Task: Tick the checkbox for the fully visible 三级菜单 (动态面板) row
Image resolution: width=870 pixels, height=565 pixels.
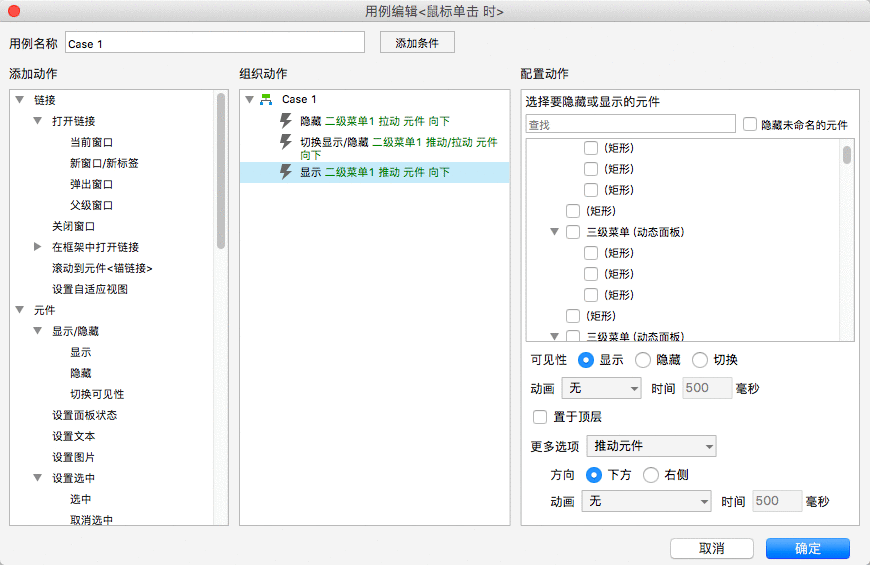Action: click(573, 232)
